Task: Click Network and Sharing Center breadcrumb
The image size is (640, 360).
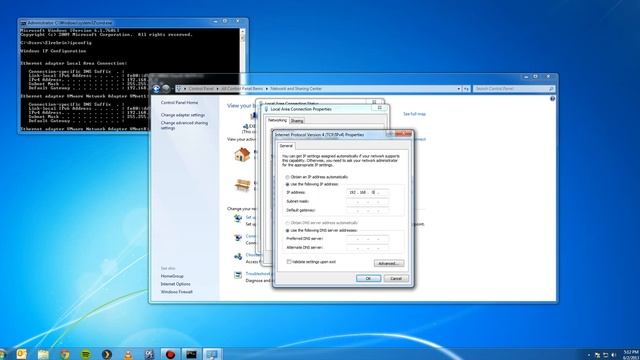Action: point(296,89)
